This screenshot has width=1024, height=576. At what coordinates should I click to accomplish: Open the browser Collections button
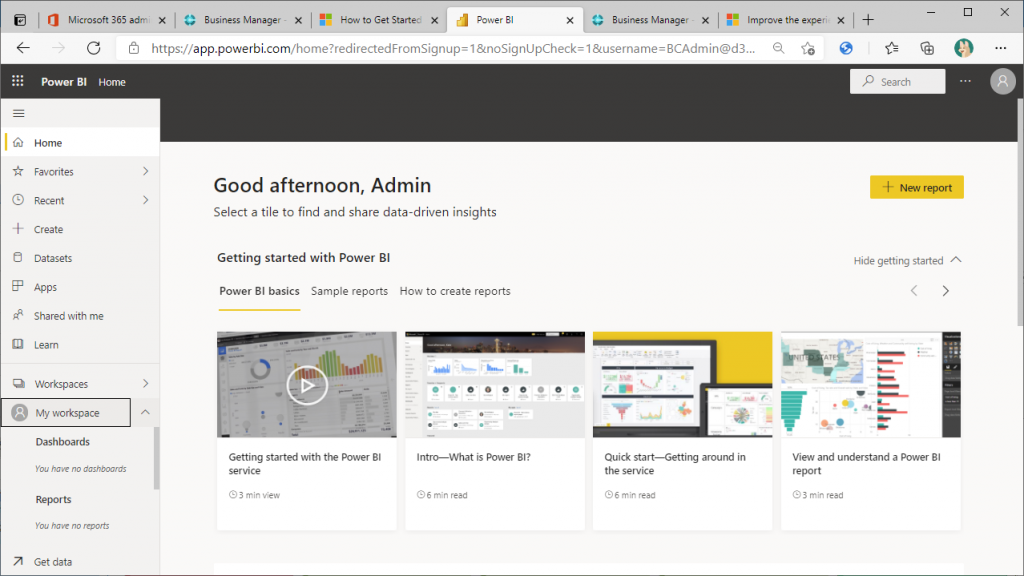point(927,48)
